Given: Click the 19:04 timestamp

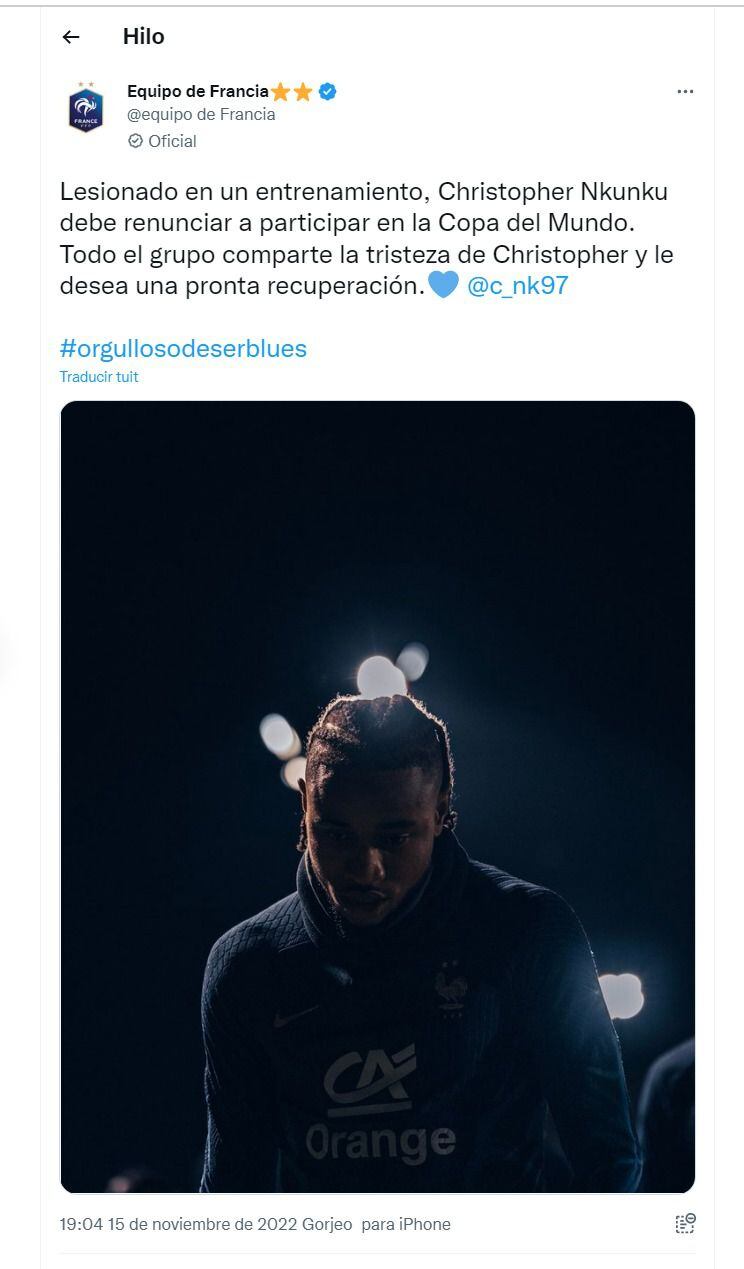Looking at the screenshot, I should click(80, 1224).
